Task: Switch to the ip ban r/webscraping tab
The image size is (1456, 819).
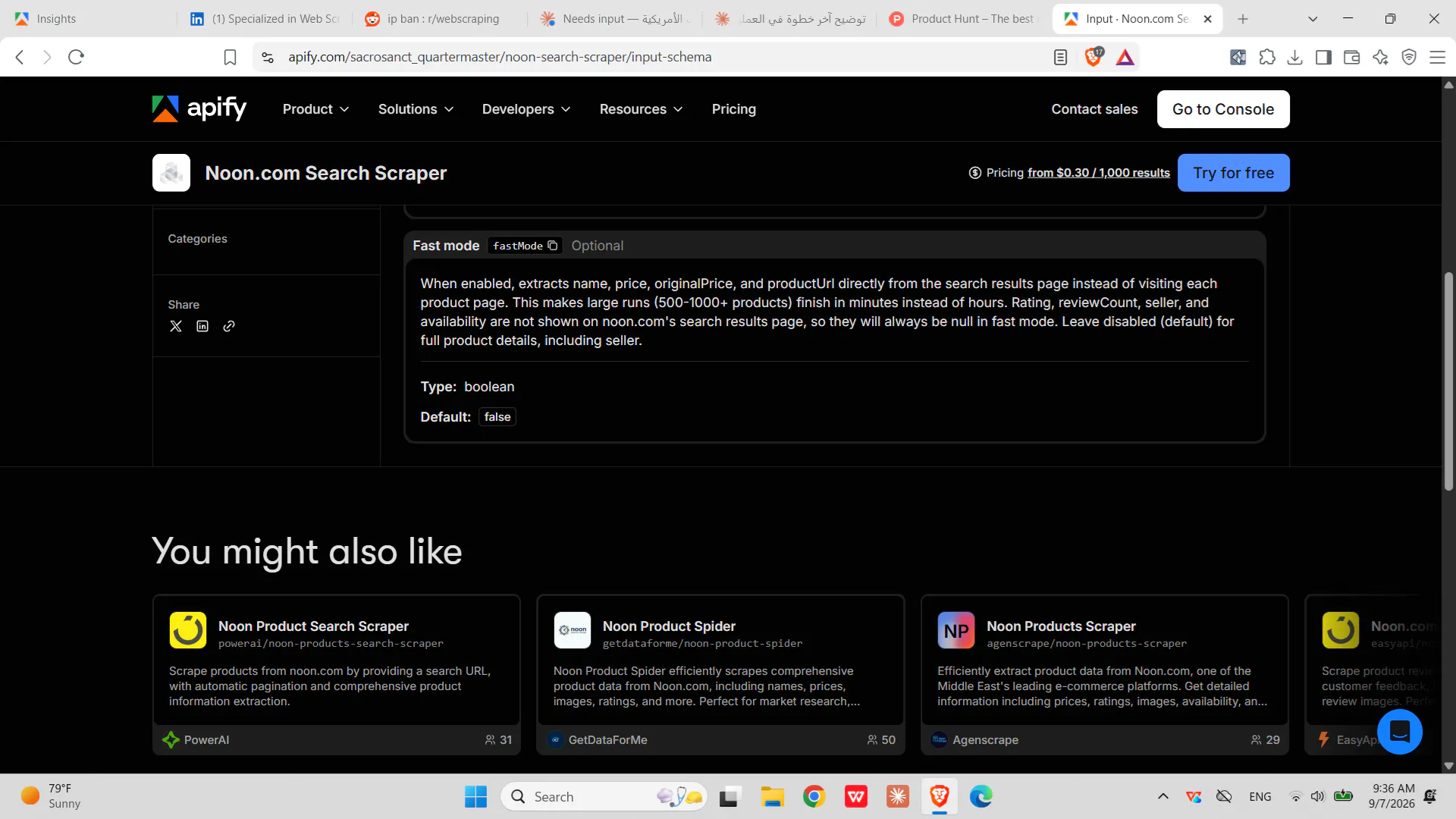Action: (440, 19)
